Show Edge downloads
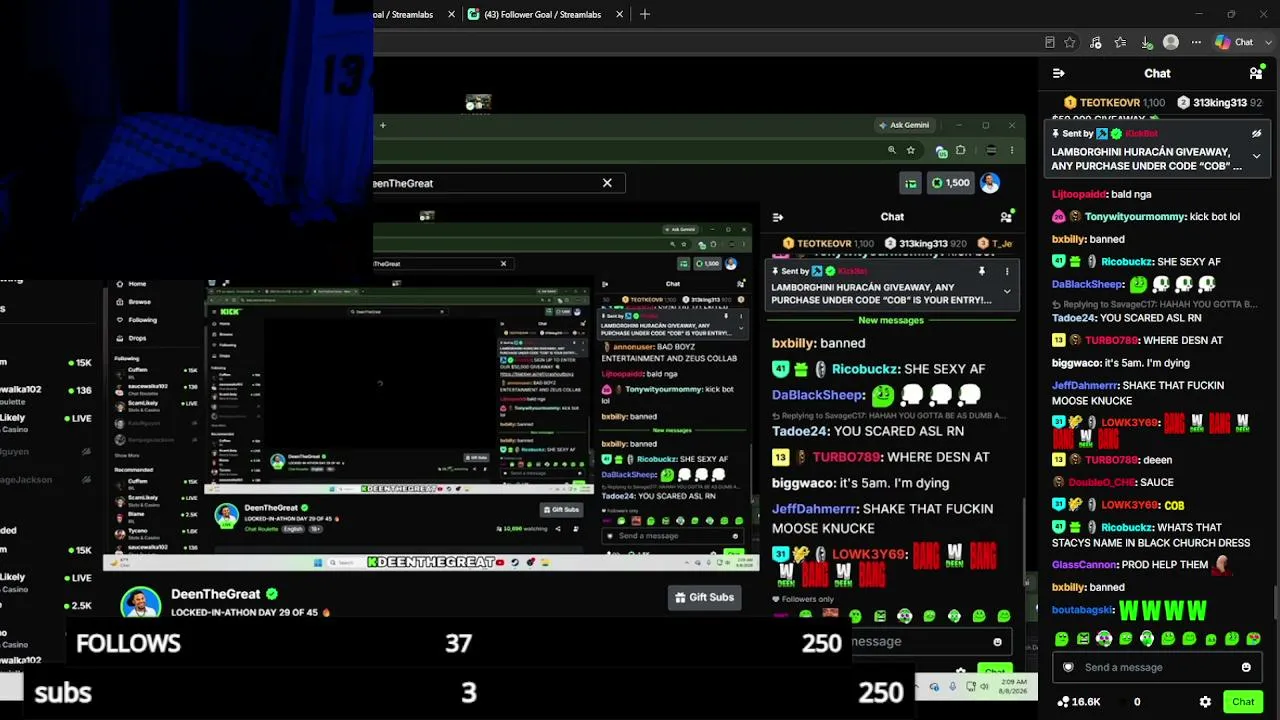1280x720 pixels. pyautogui.click(x=1146, y=42)
